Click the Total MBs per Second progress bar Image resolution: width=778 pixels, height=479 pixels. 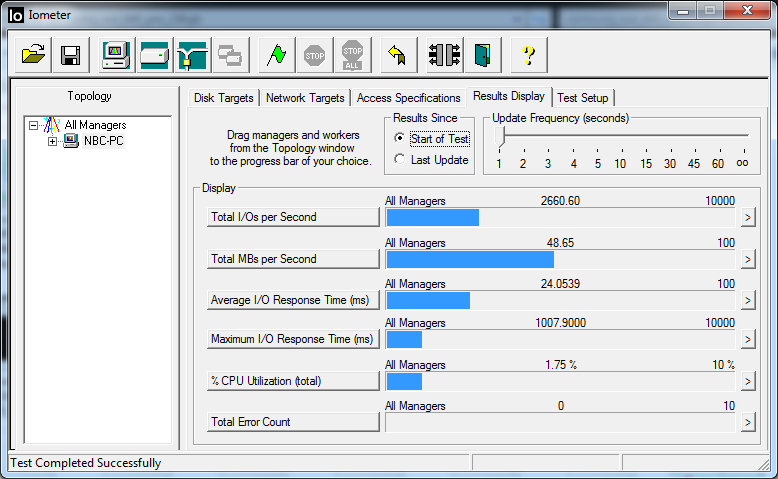coord(560,259)
